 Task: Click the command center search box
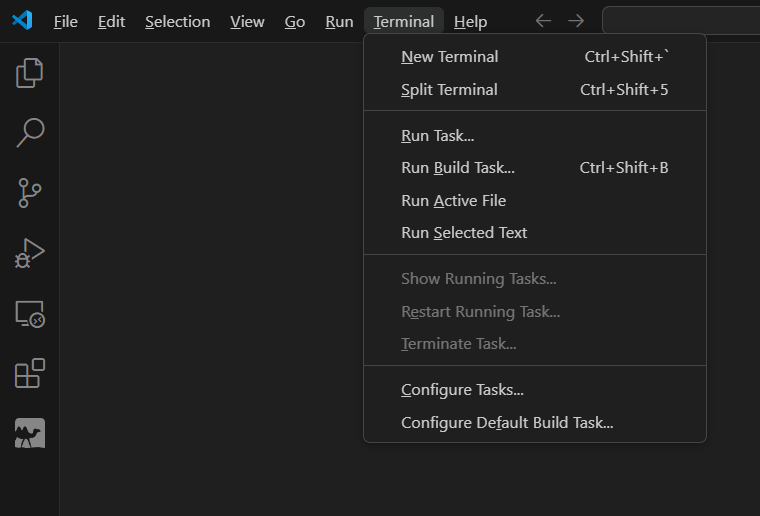pyautogui.click(x=681, y=21)
